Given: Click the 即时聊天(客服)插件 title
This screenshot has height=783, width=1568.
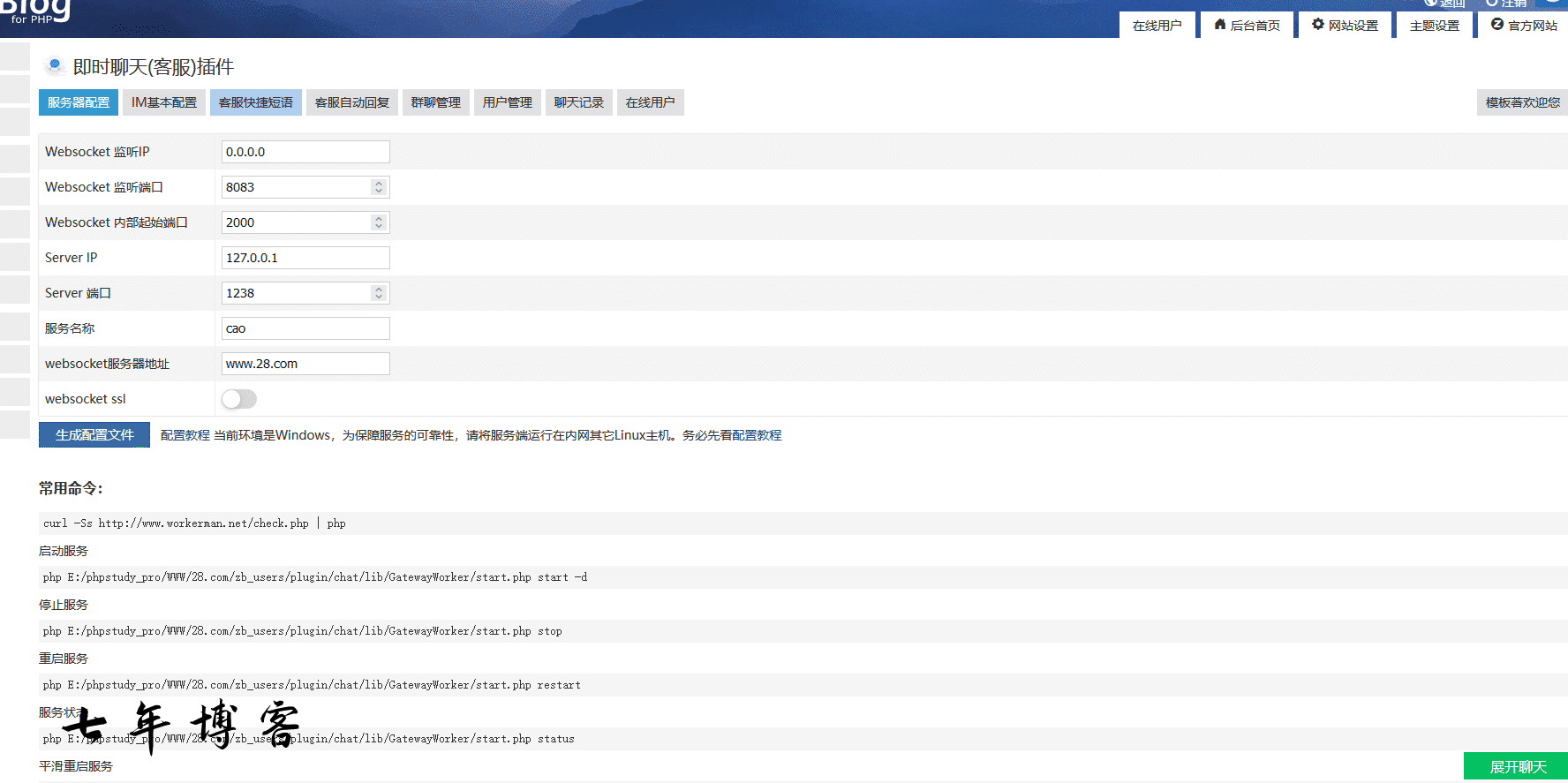Looking at the screenshot, I should pyautogui.click(x=154, y=67).
